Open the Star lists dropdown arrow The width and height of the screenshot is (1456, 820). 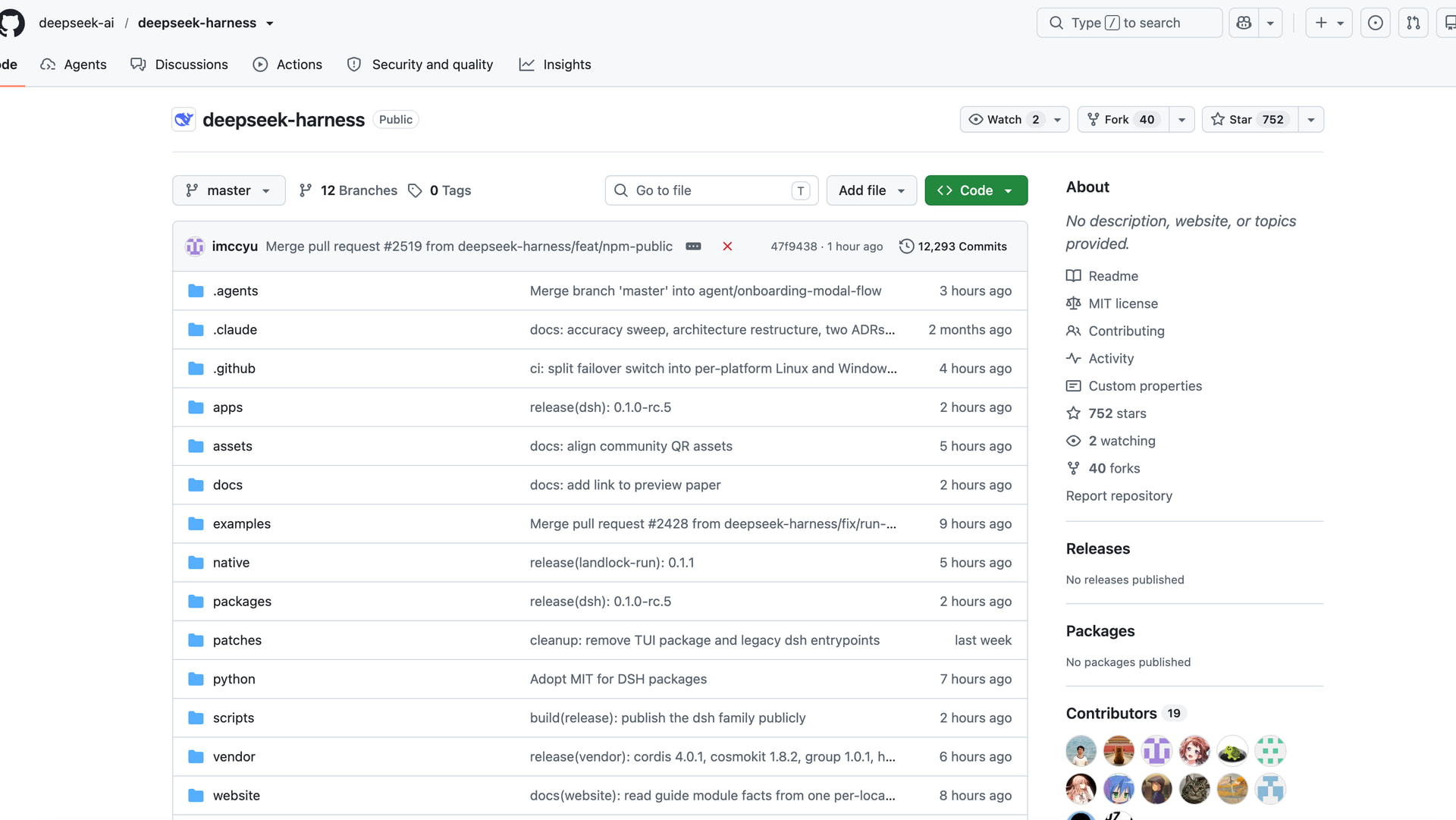click(1311, 120)
